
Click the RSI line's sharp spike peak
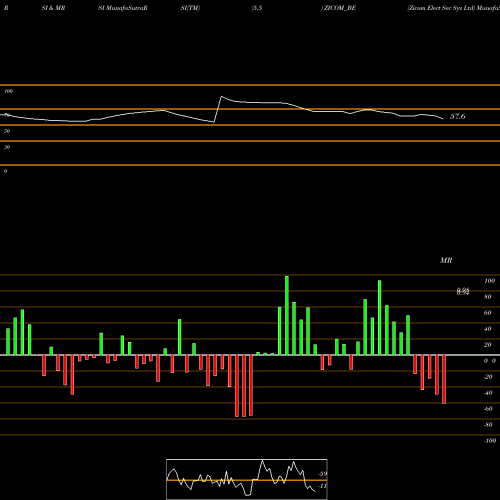(221, 97)
